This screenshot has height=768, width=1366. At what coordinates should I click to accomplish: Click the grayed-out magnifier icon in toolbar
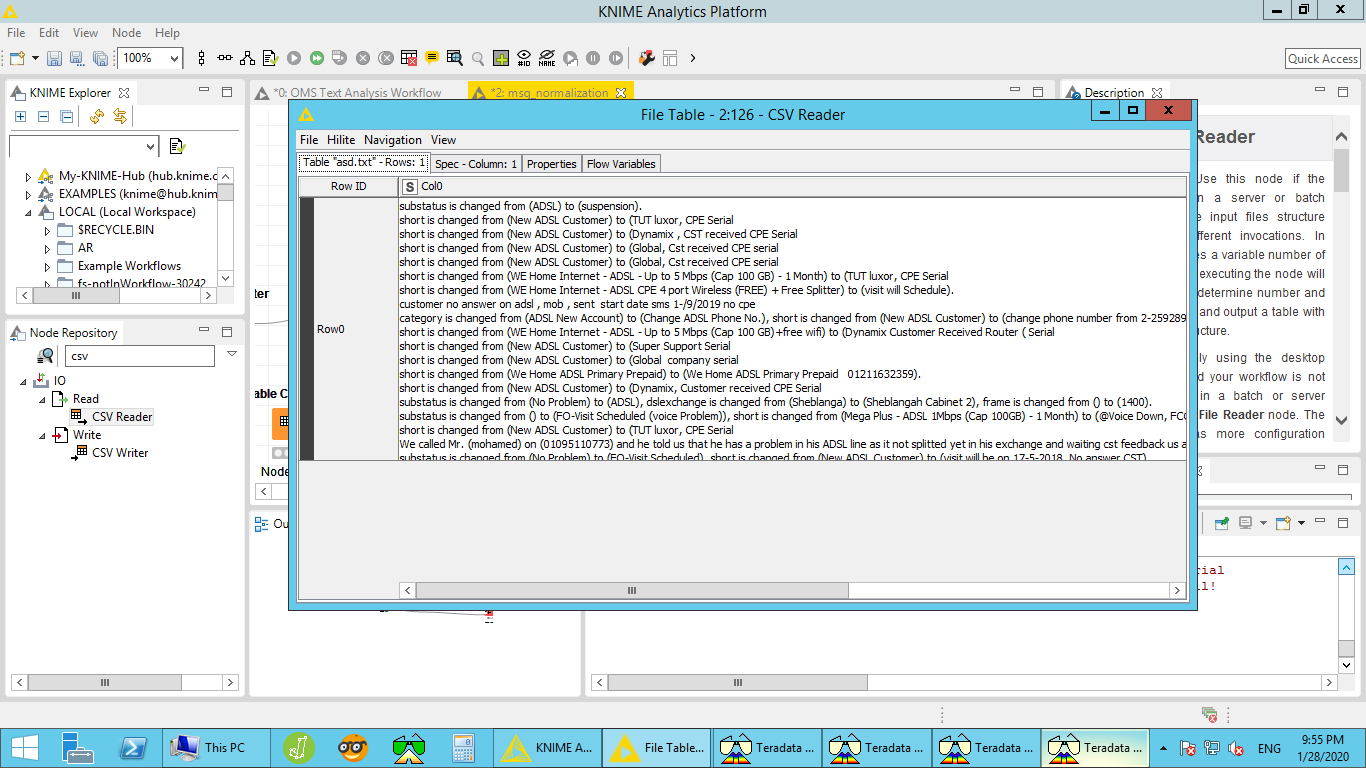[478, 58]
